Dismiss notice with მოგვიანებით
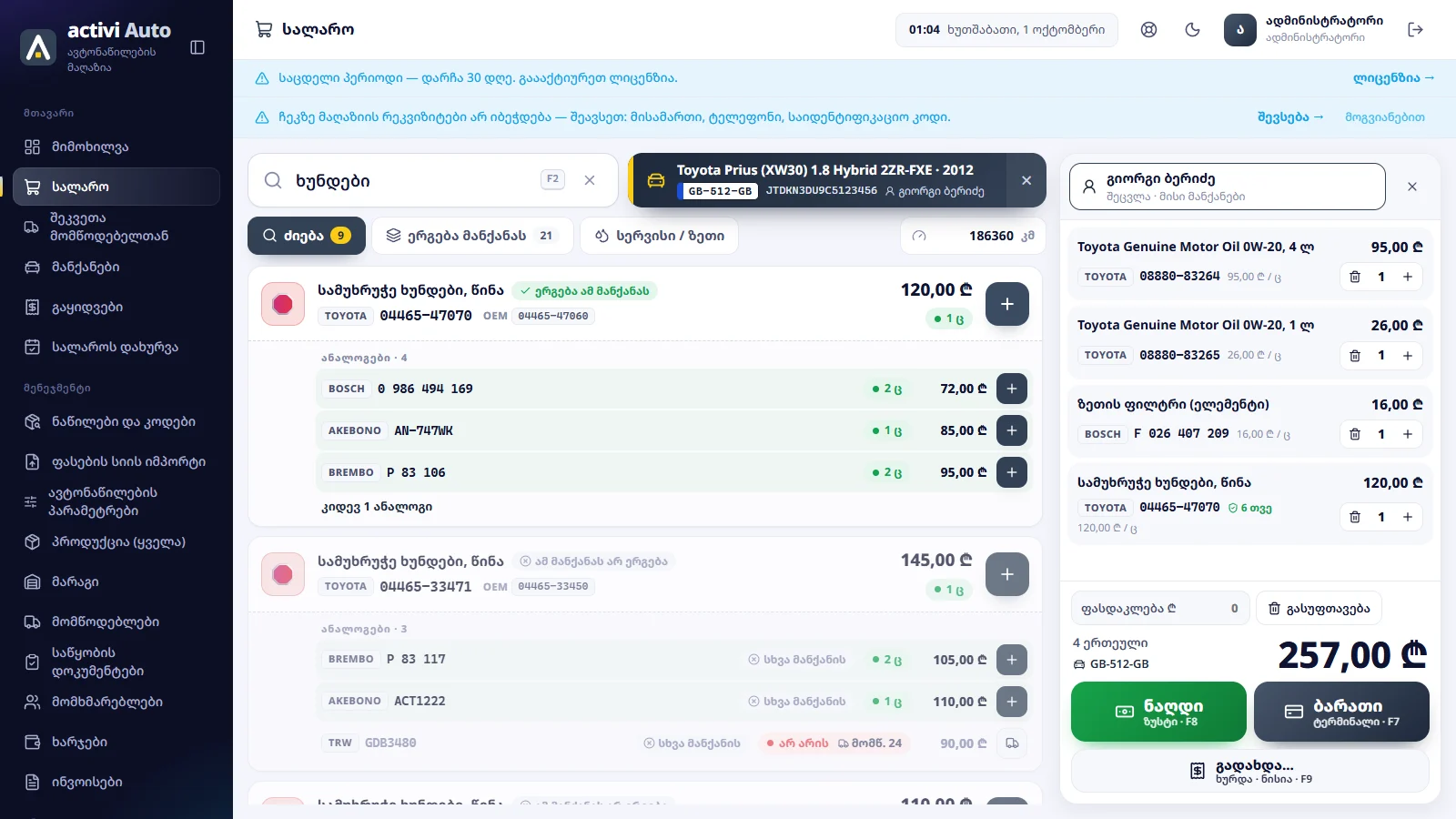This screenshot has width=1456, height=819. (x=1385, y=117)
